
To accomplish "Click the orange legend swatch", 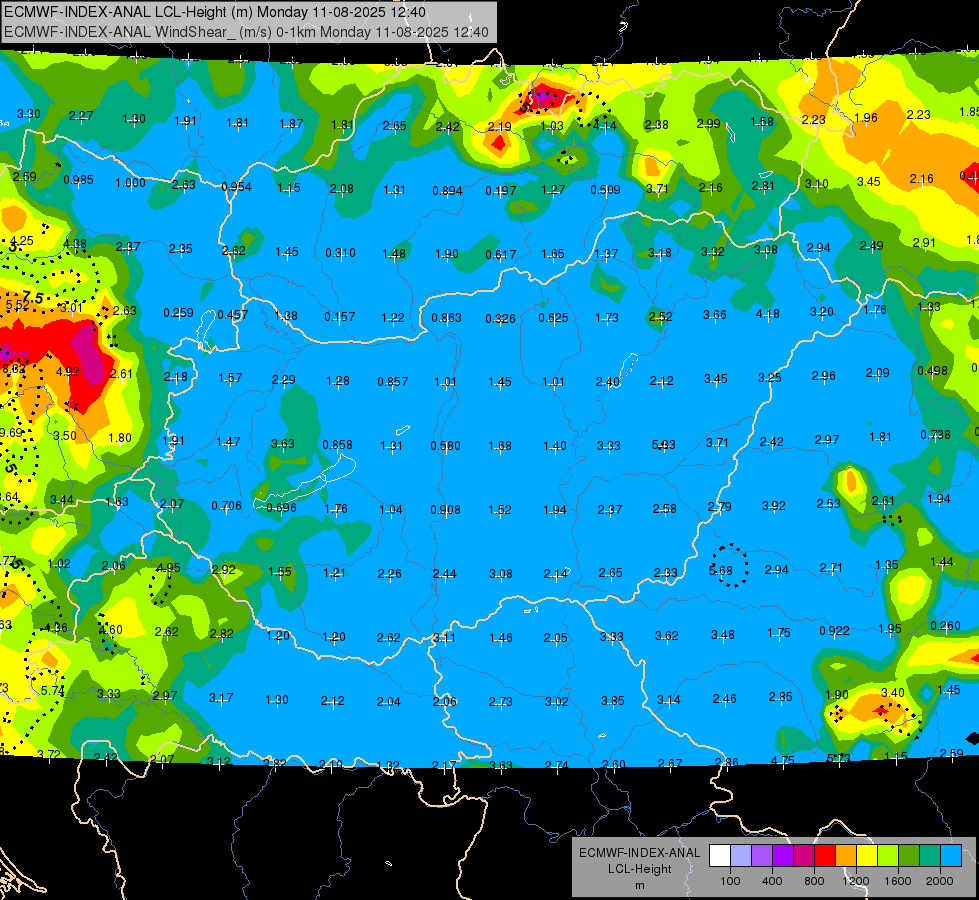I will point(846,855).
